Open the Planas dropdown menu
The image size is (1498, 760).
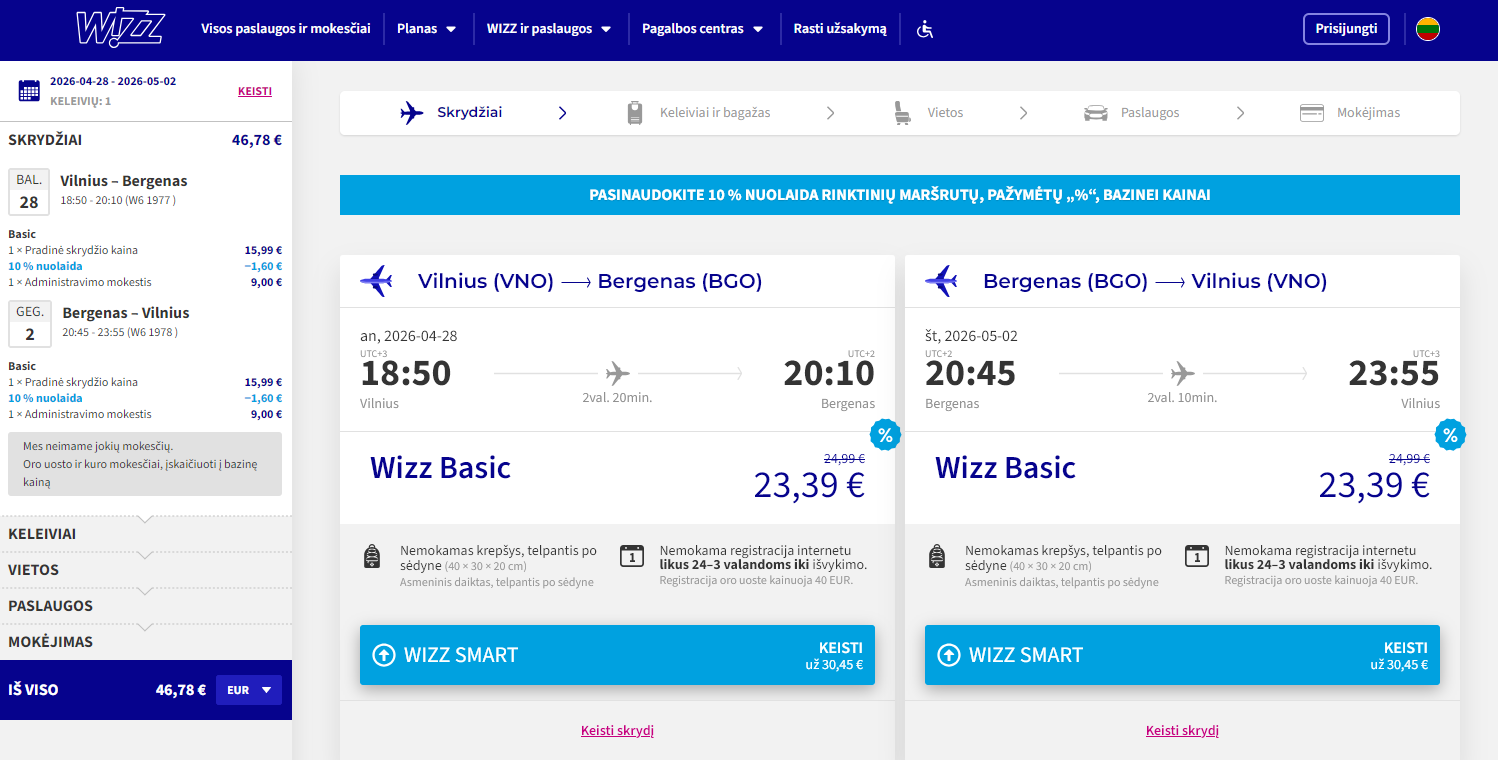427,29
